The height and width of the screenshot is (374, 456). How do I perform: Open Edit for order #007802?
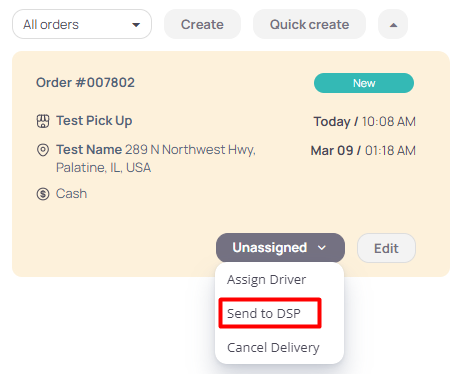(x=386, y=248)
